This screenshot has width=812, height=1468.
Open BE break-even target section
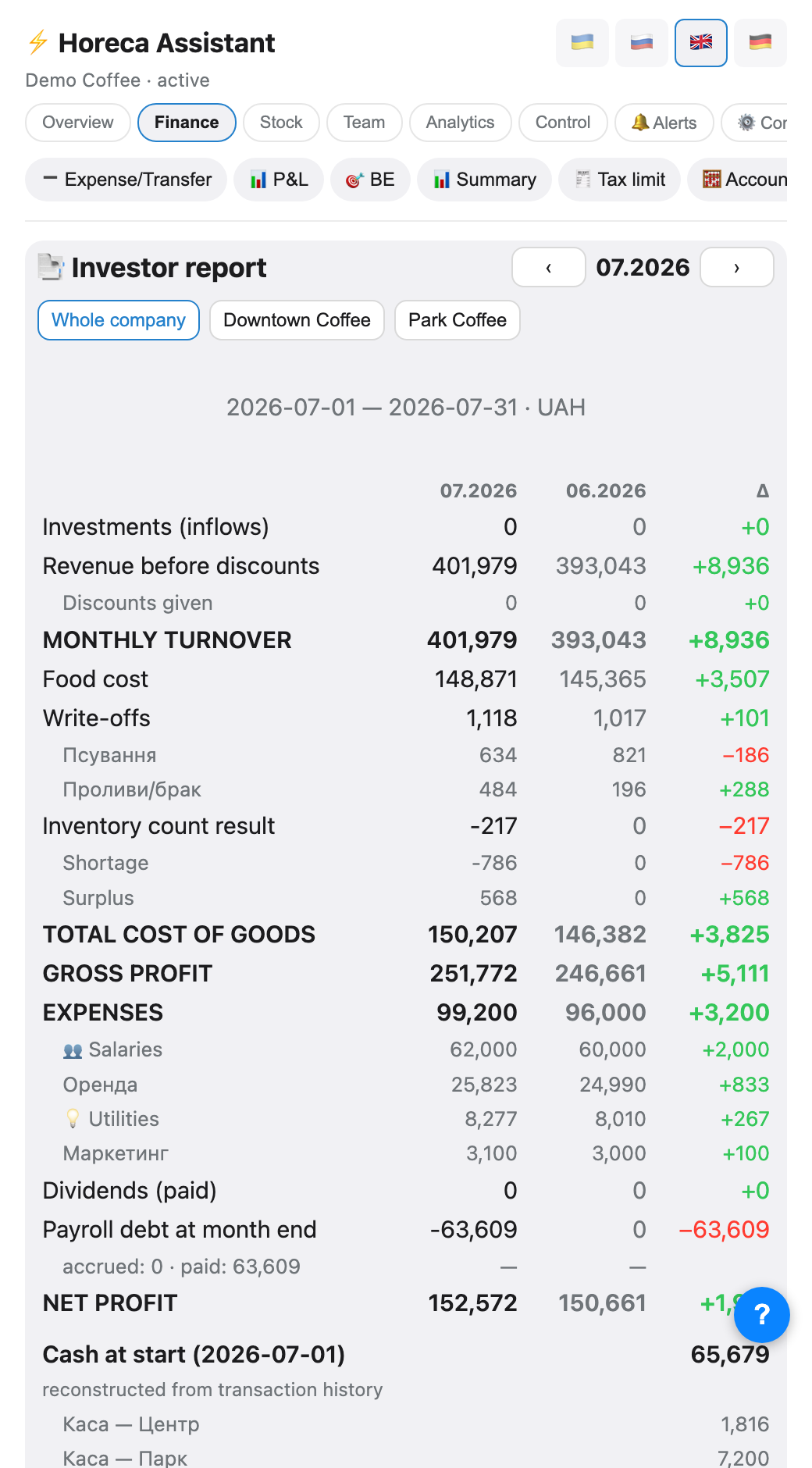coord(370,180)
